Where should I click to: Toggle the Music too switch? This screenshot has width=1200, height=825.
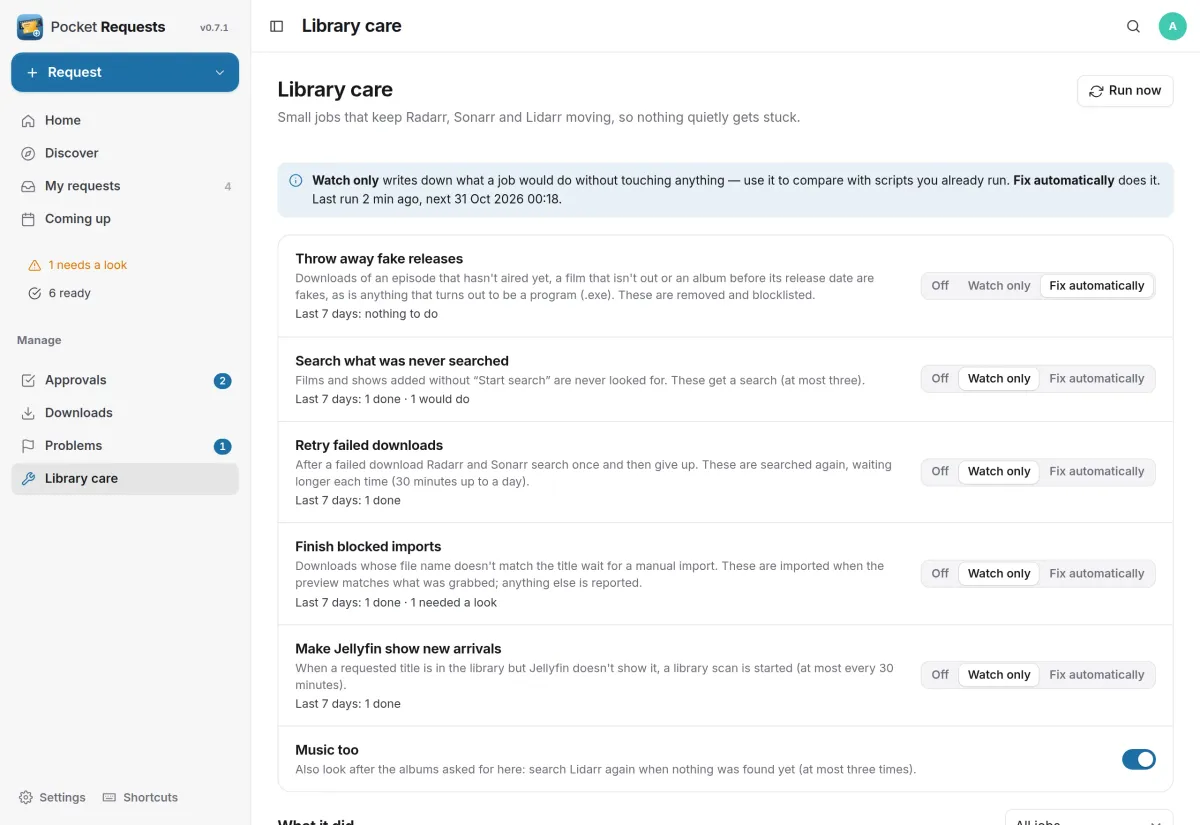[1138, 759]
